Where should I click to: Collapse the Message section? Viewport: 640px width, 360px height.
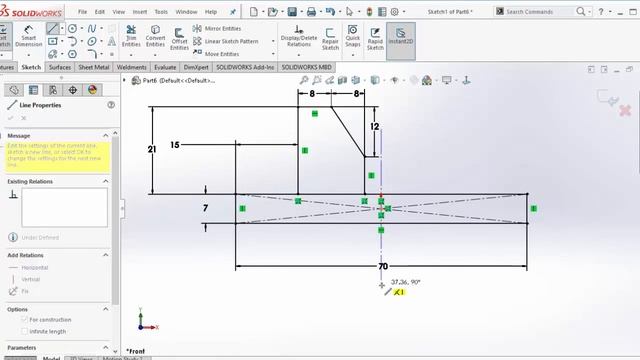click(106, 135)
